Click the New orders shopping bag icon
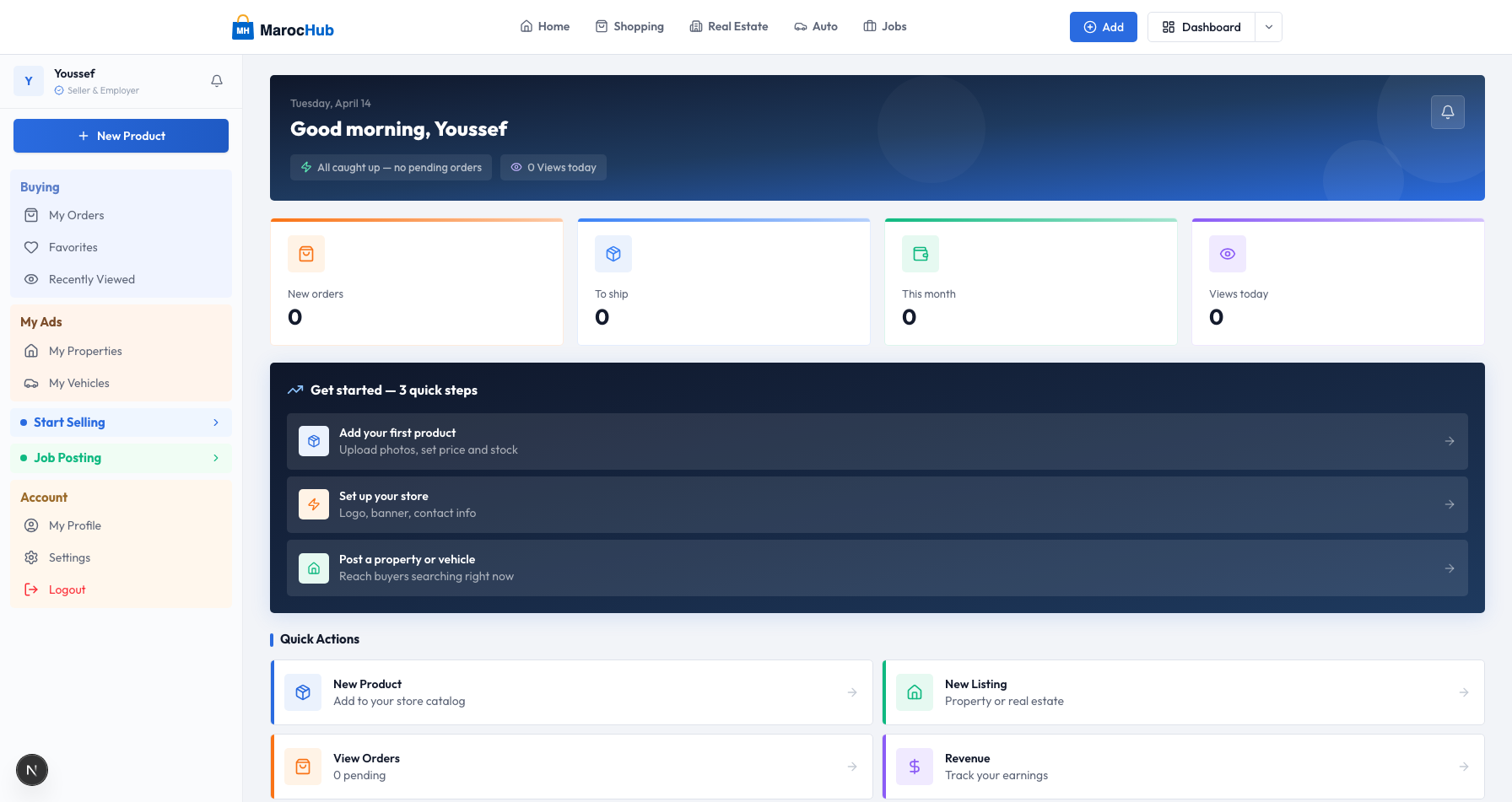Screen dimensions: 1512x802 tap(306, 254)
